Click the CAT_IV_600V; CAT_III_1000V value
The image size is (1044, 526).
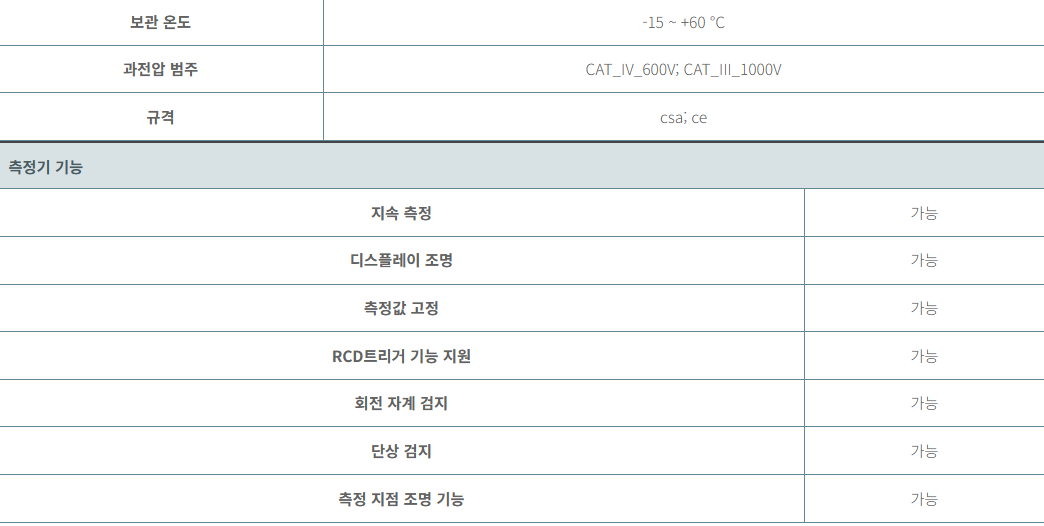coord(683,70)
